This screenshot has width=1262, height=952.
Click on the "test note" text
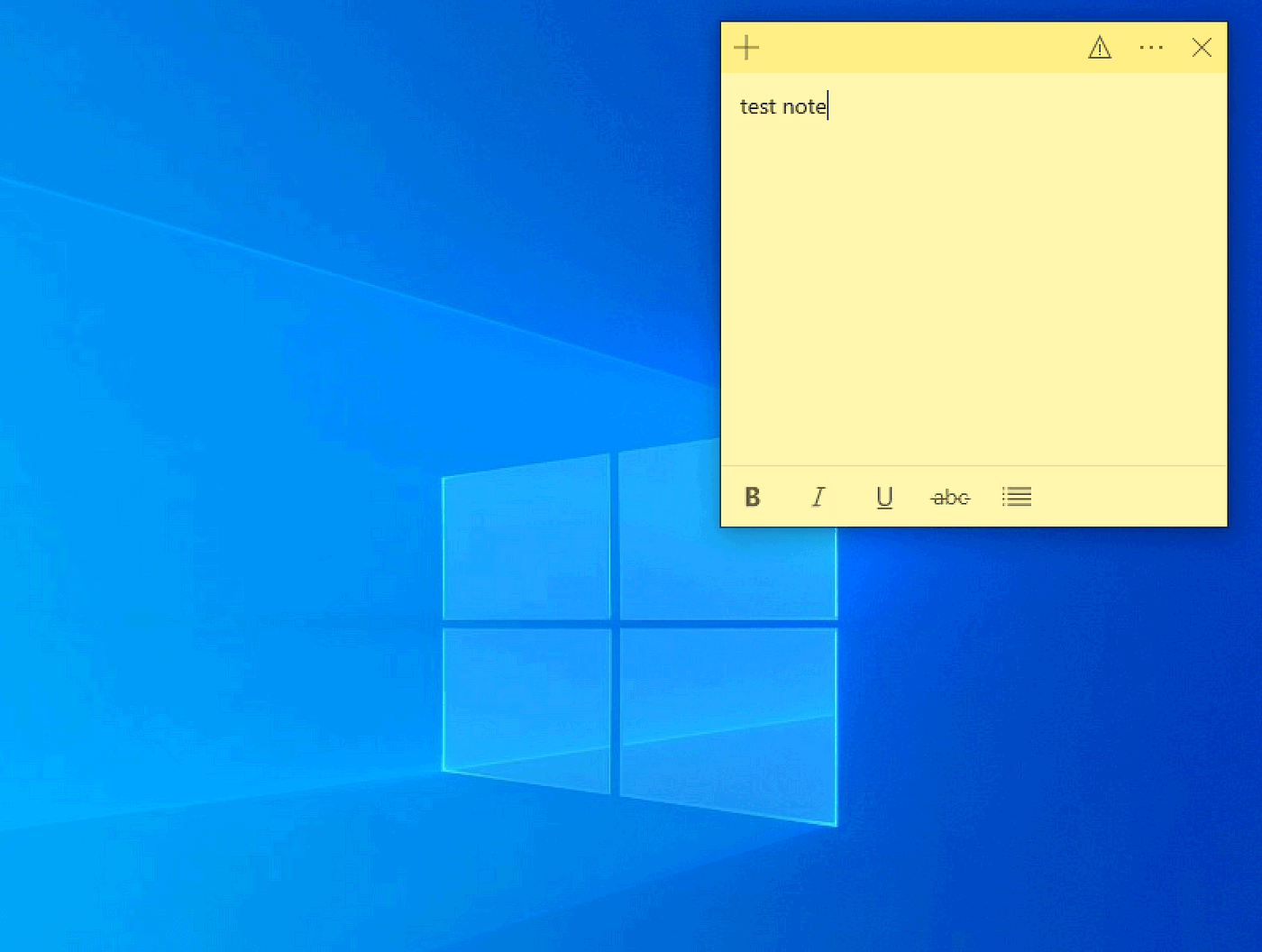(783, 106)
